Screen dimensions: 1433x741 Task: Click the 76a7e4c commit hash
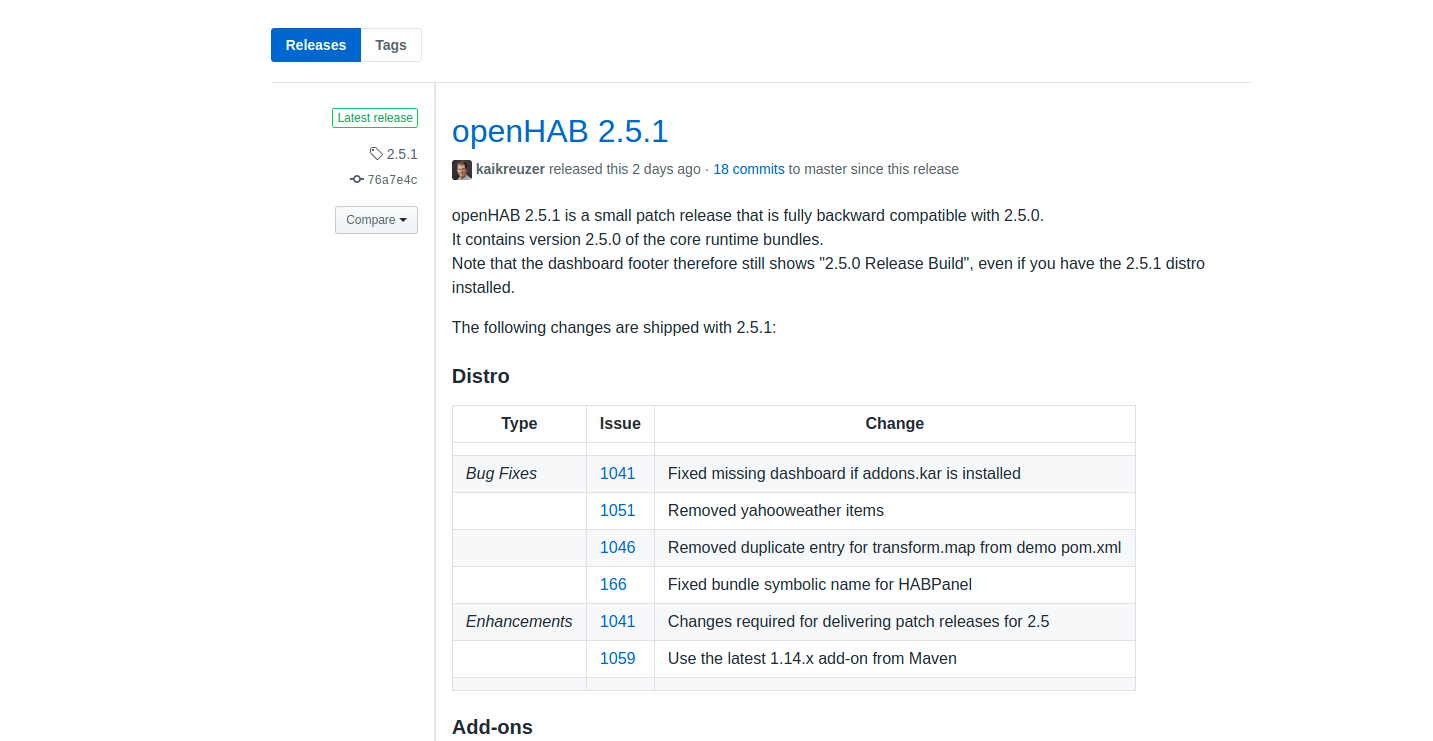click(x=391, y=179)
